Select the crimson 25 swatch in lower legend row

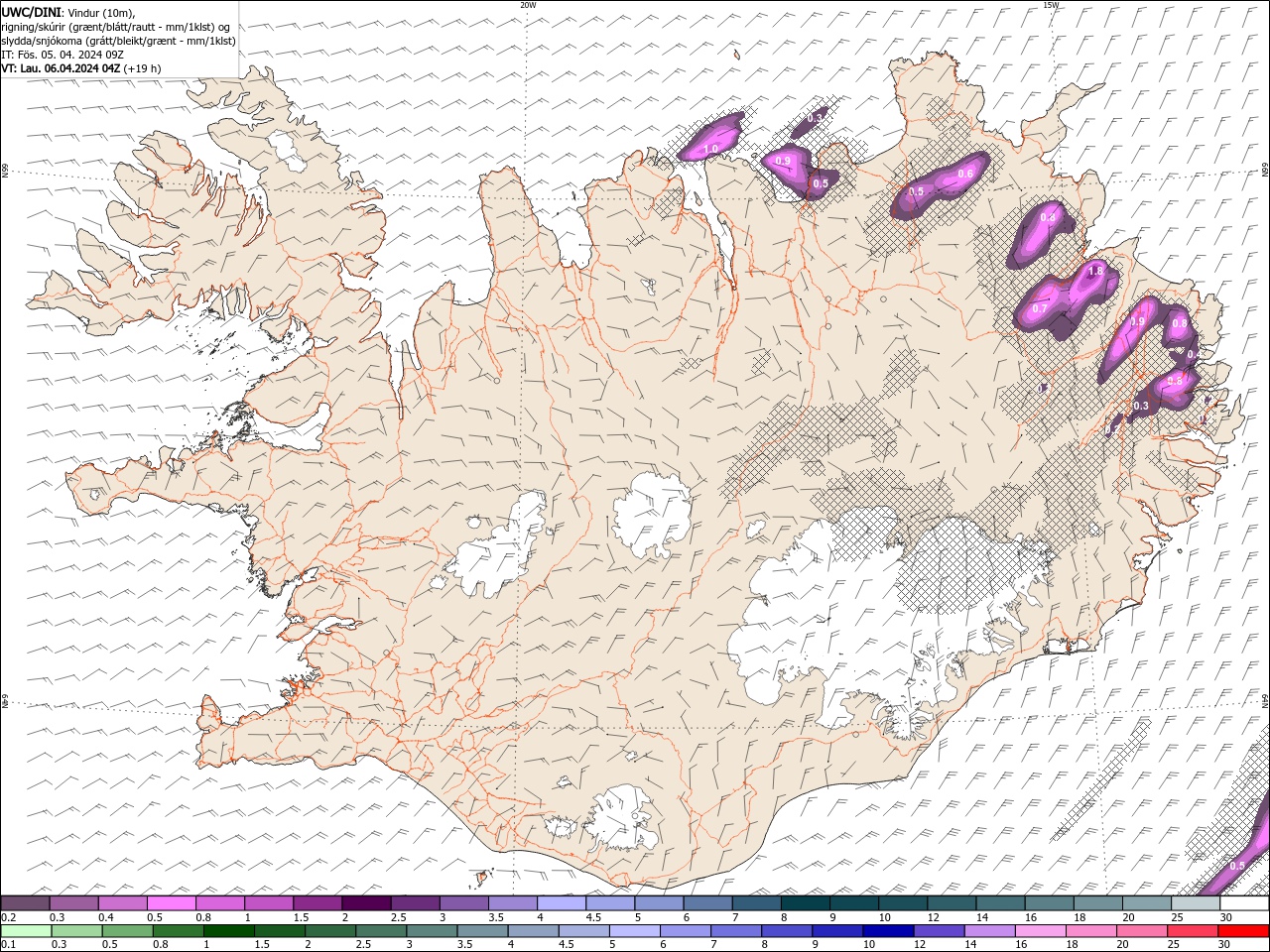[1192, 931]
